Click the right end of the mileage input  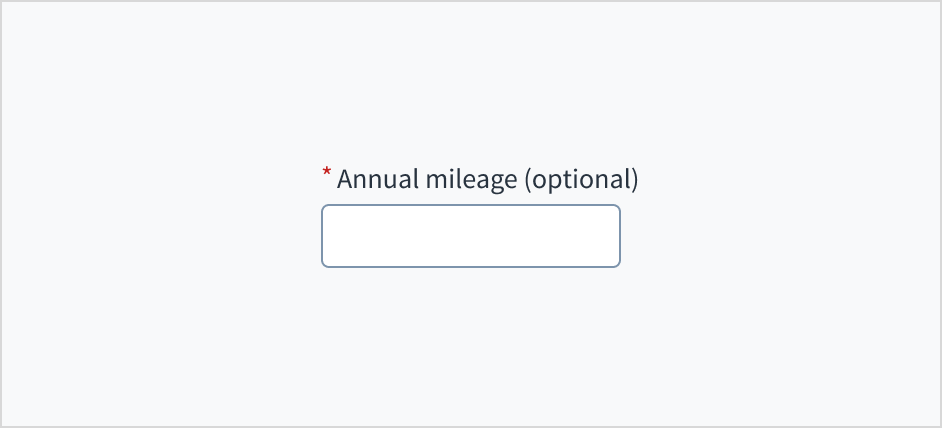point(610,236)
